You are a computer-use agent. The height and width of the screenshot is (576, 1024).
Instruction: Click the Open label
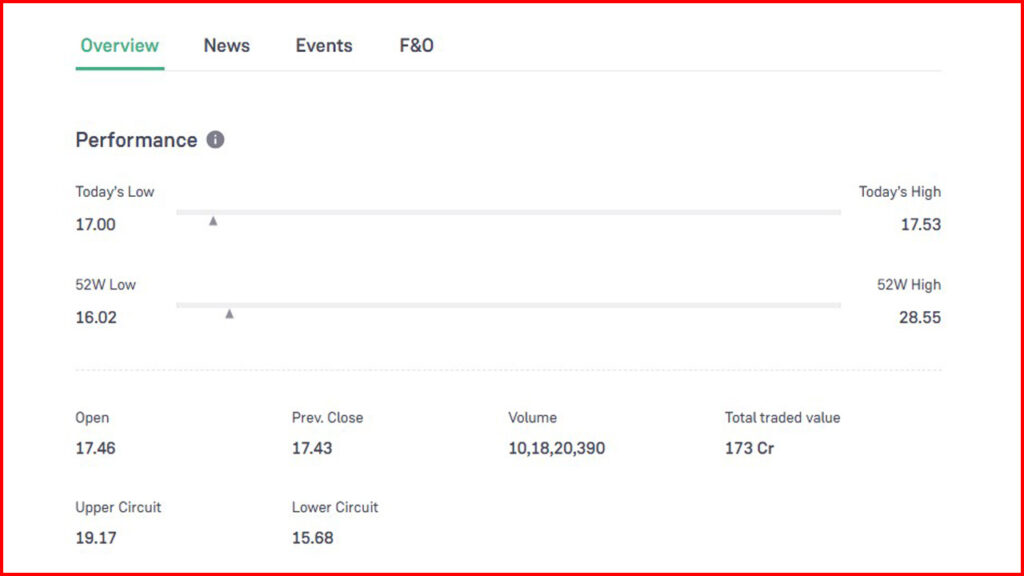point(92,418)
